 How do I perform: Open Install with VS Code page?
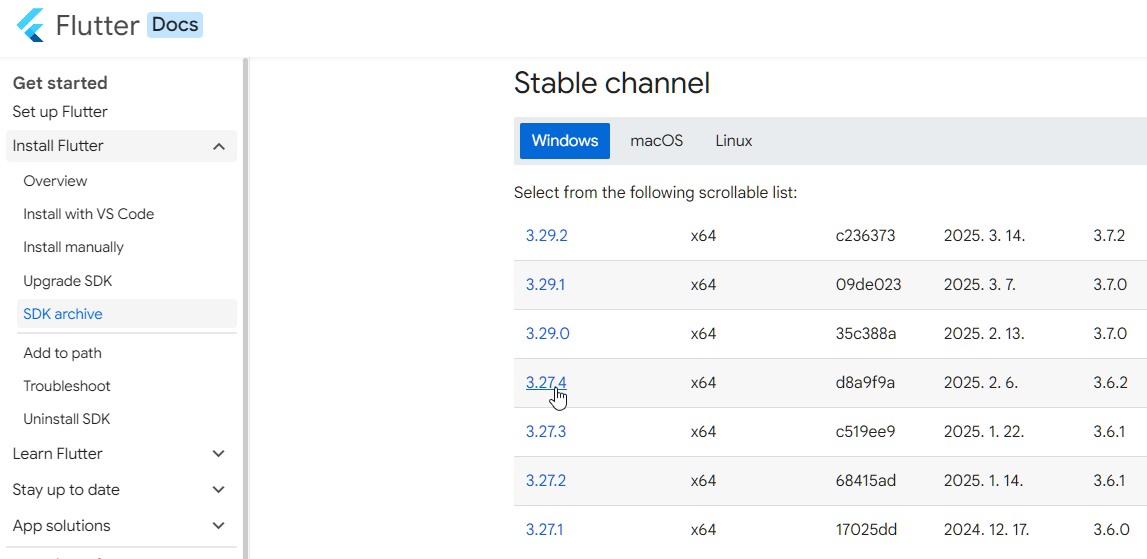pos(89,214)
